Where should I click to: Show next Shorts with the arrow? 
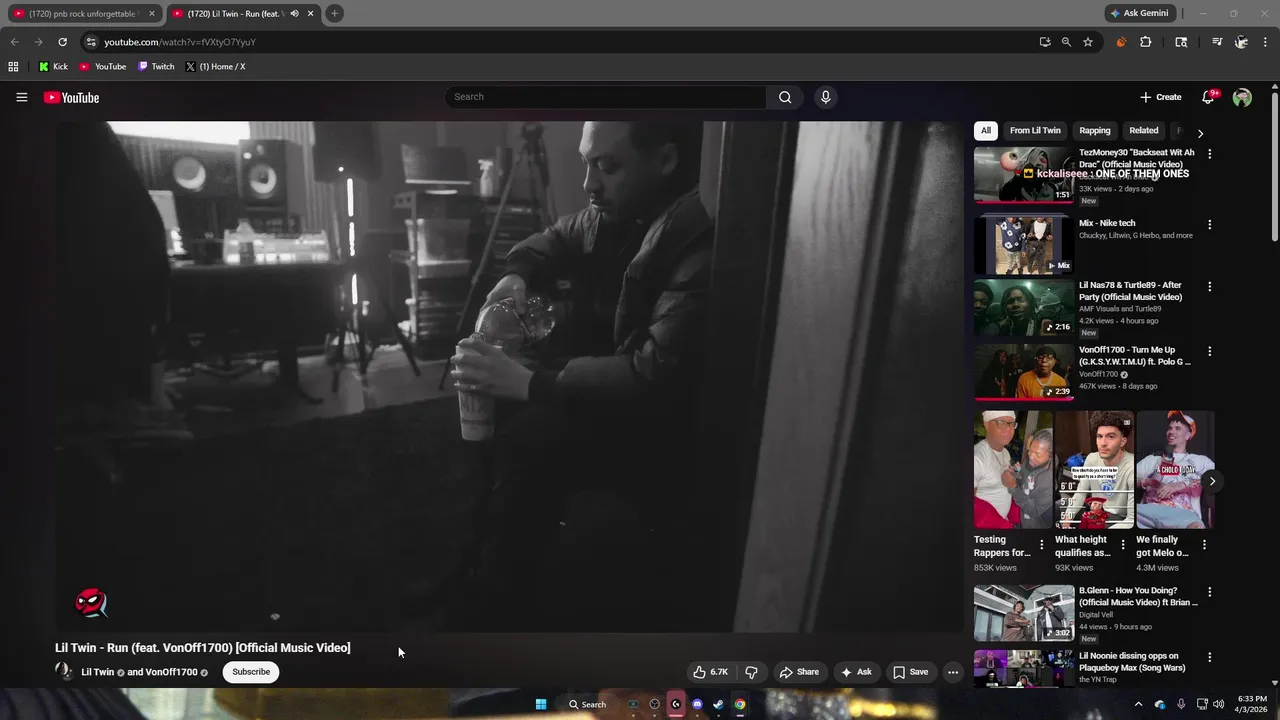(x=1212, y=481)
